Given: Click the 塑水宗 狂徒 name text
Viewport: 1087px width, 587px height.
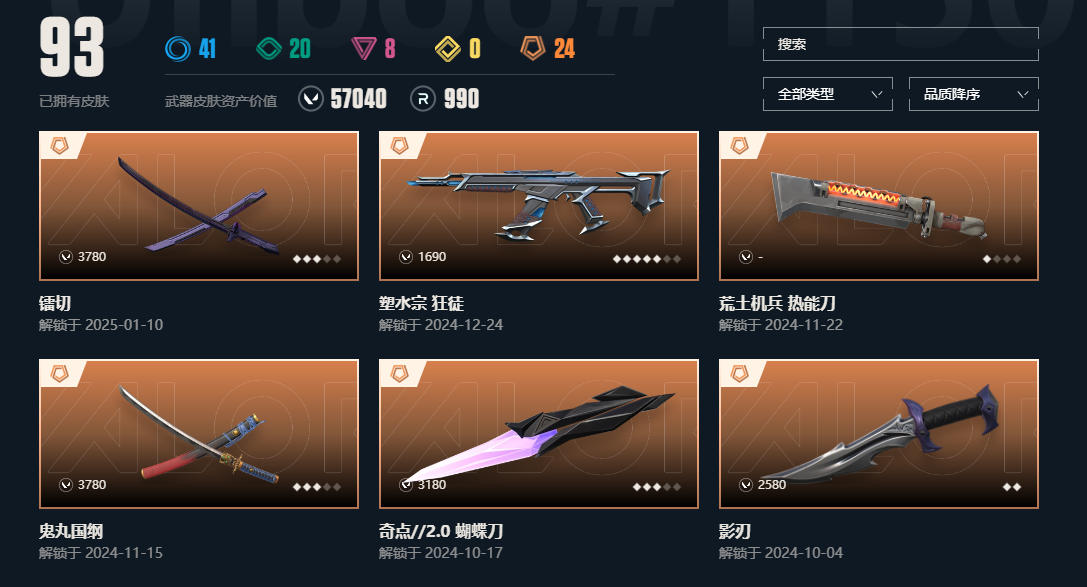Looking at the screenshot, I should pos(421,304).
